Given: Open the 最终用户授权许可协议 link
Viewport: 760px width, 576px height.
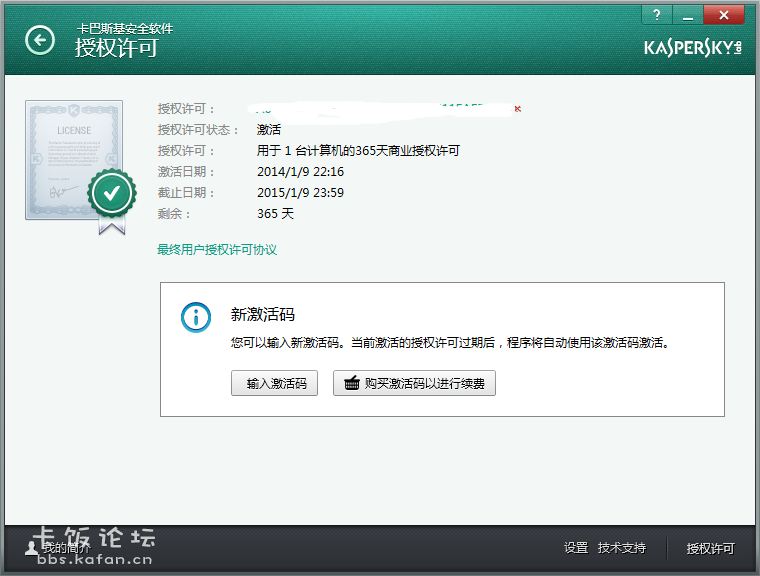Looking at the screenshot, I should [217, 250].
